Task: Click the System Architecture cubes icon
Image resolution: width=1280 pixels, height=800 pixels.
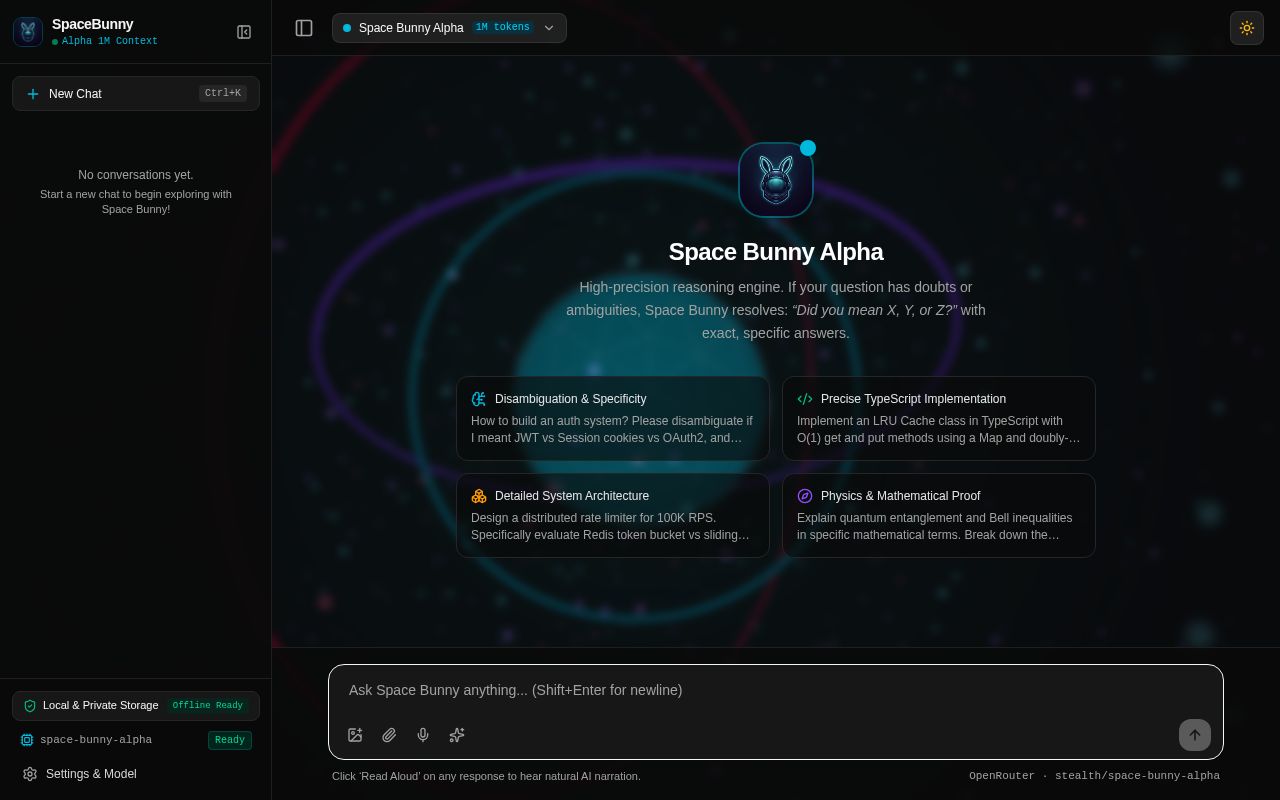Action: [479, 496]
